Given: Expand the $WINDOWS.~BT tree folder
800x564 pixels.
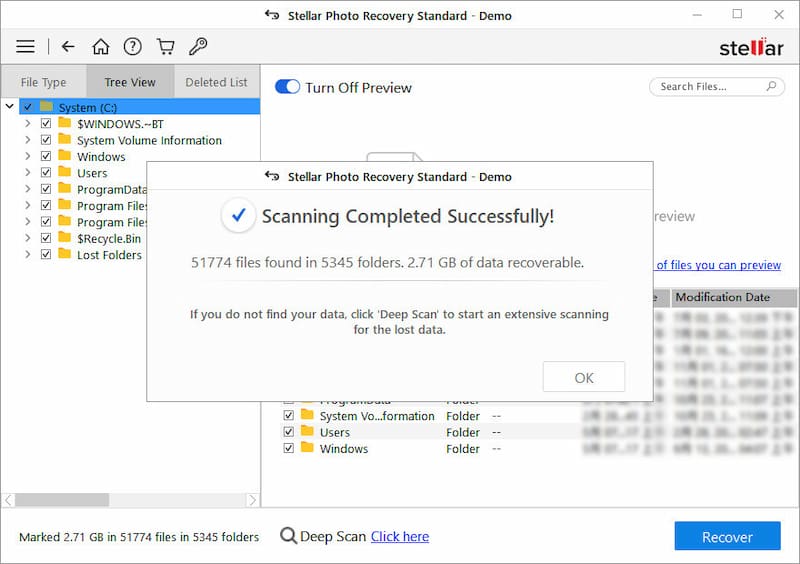Looking at the screenshot, I should tap(28, 124).
